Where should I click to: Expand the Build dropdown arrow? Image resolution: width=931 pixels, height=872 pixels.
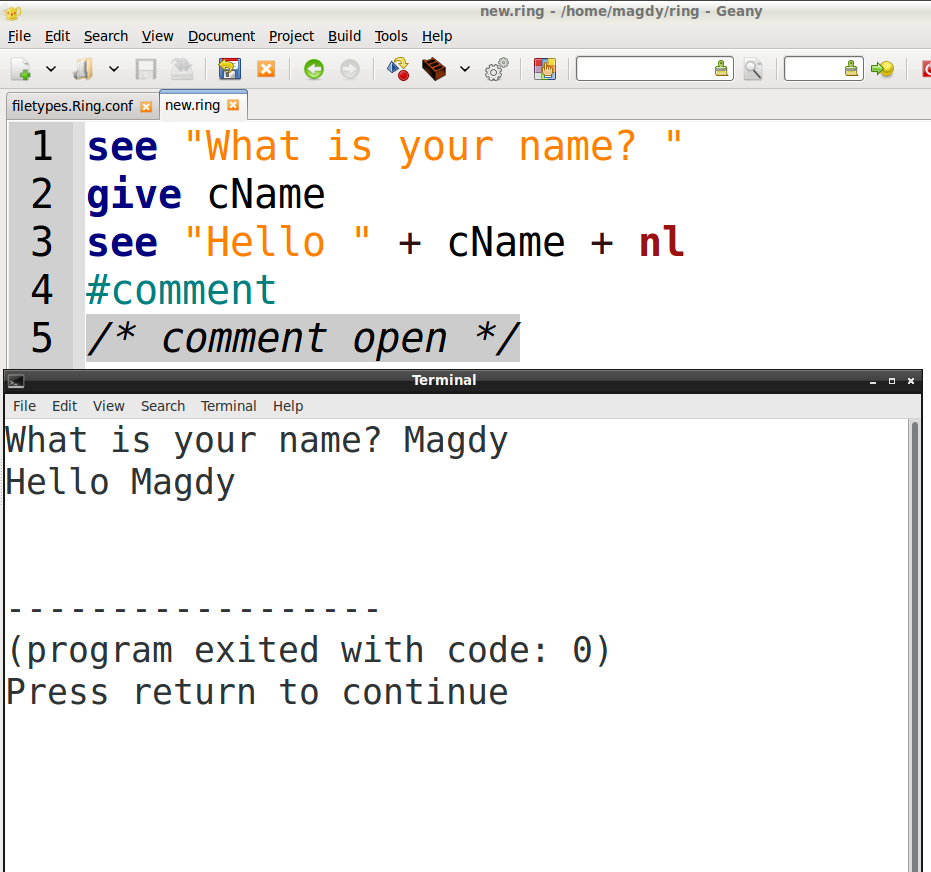[x=464, y=68]
